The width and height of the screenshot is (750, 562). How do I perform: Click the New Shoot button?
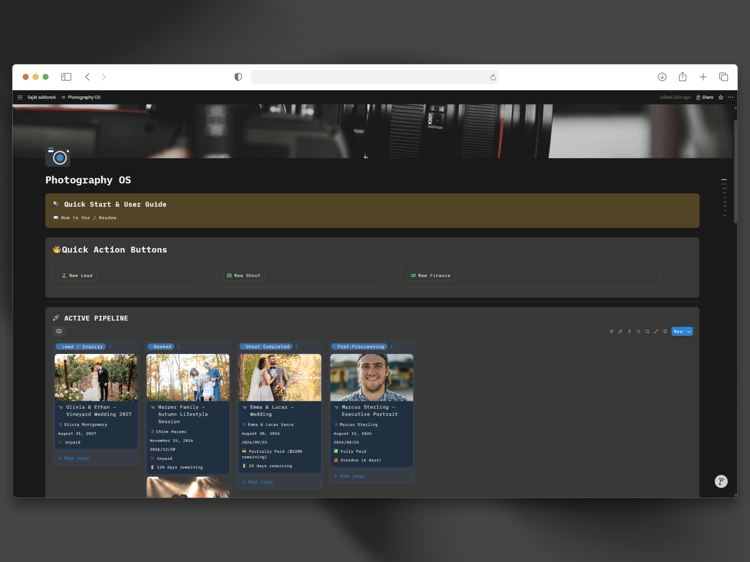(x=244, y=275)
